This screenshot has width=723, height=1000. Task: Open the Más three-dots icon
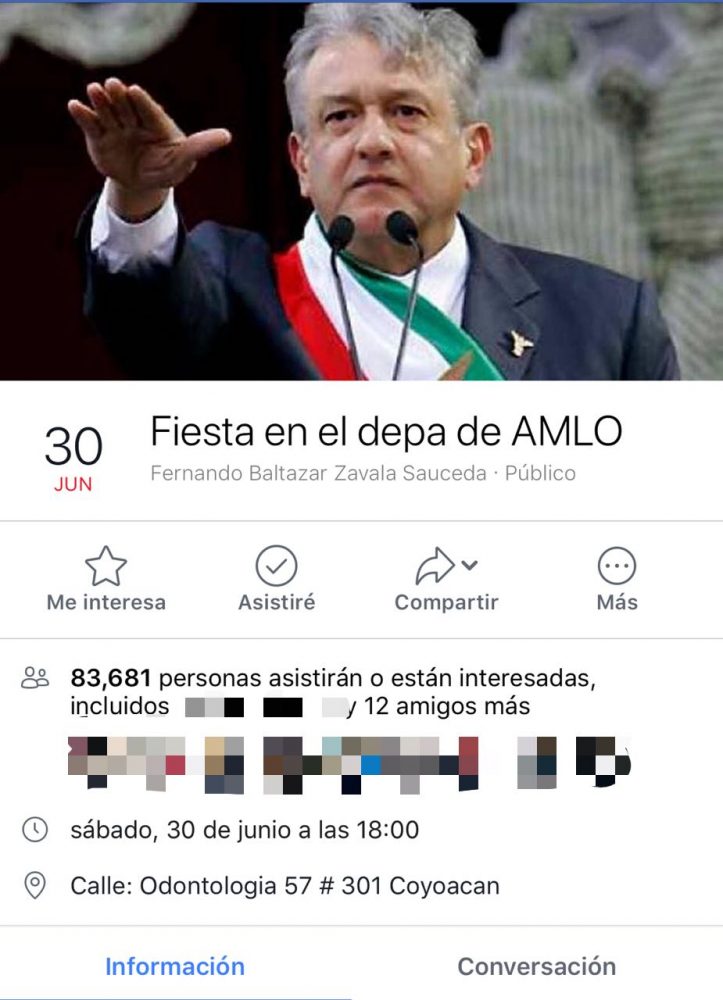(x=617, y=566)
